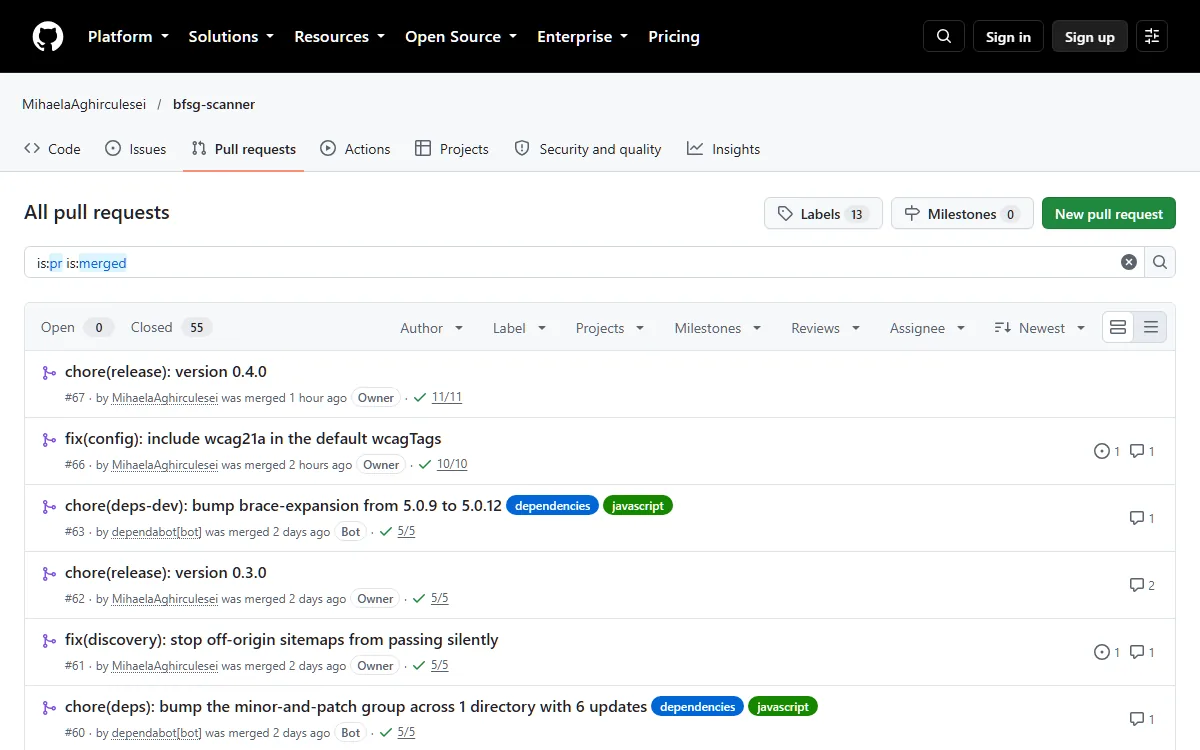Click the Sign in button
The height and width of the screenshot is (750, 1200).
[1008, 37]
